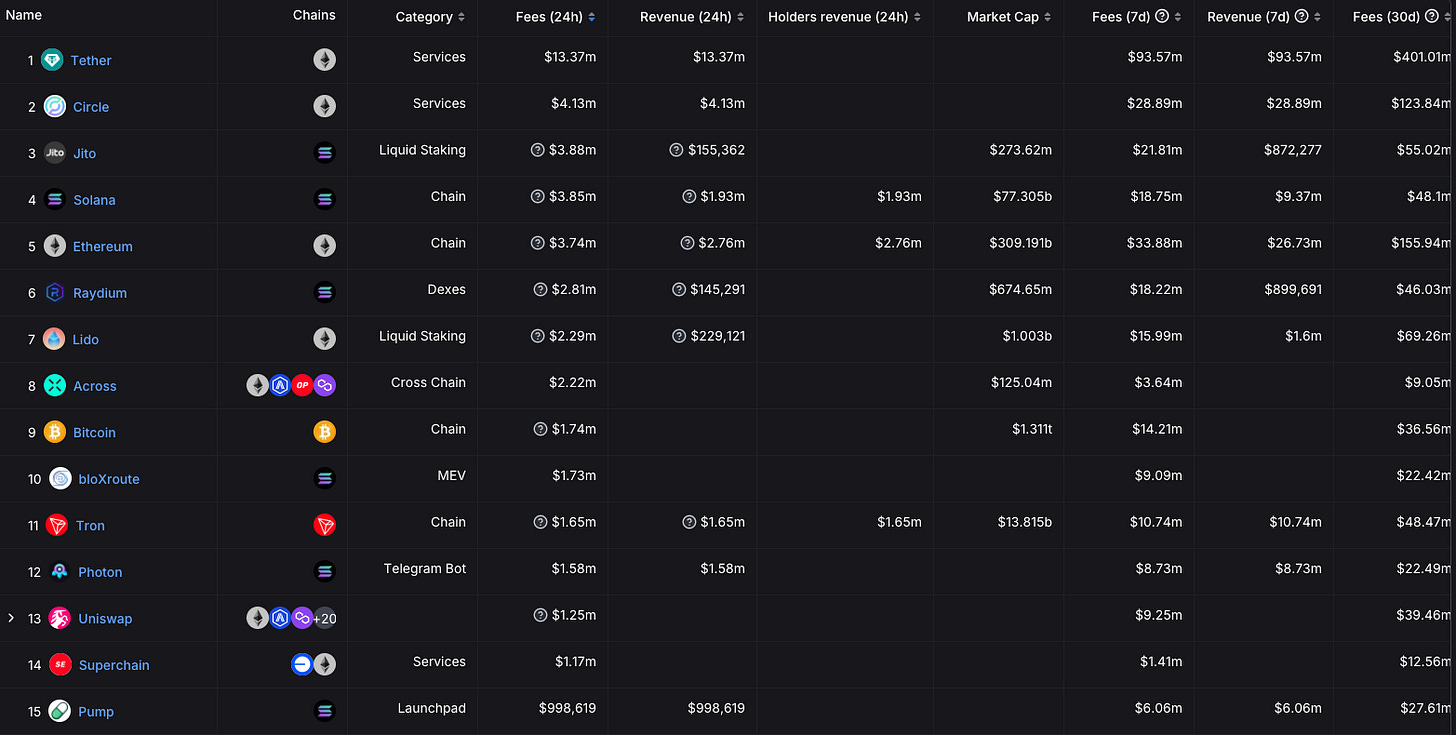This screenshot has height=735, width=1456.
Task: Click the +20 badge to reveal more Uniswap chains
Action: point(325,618)
